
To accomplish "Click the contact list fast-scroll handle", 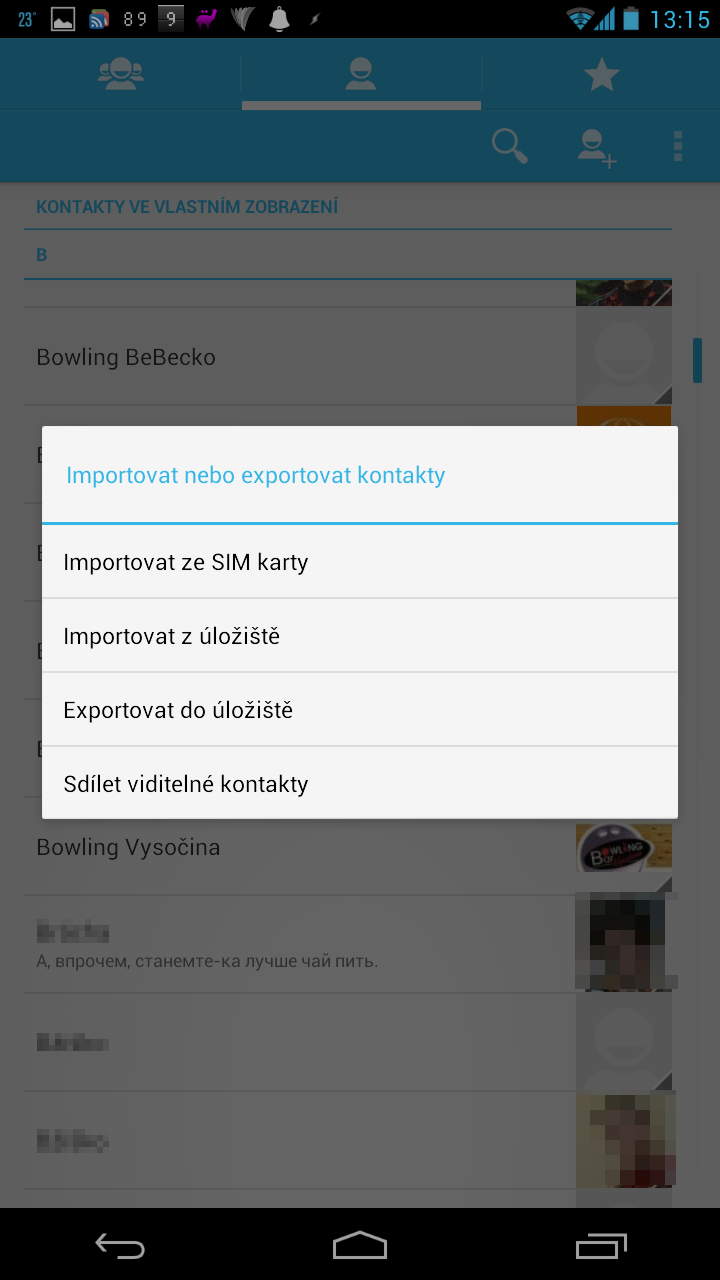I will click(697, 360).
